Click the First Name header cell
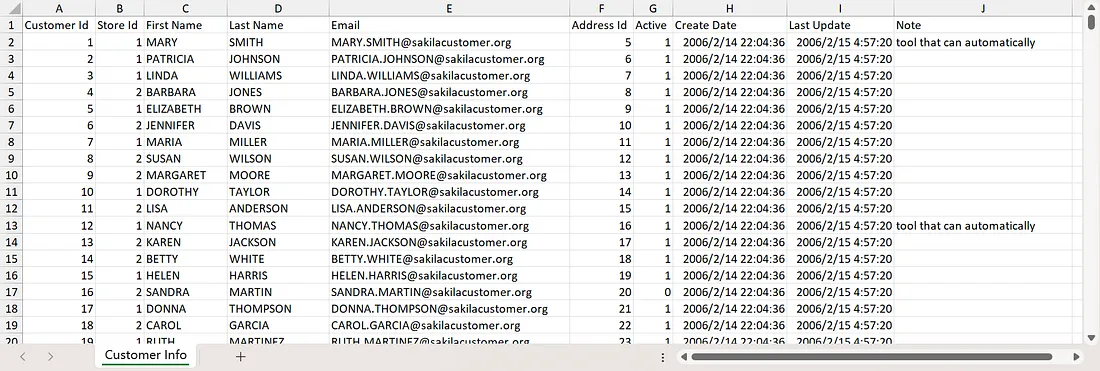Viewport: 1100px width, 371px height. pos(185,25)
